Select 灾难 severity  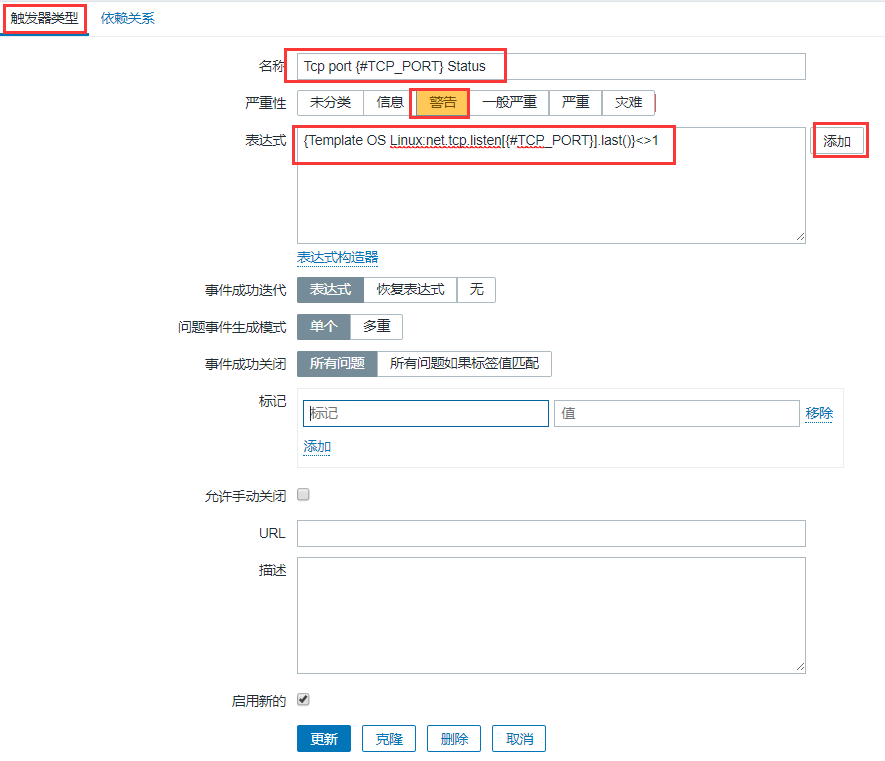tap(628, 102)
